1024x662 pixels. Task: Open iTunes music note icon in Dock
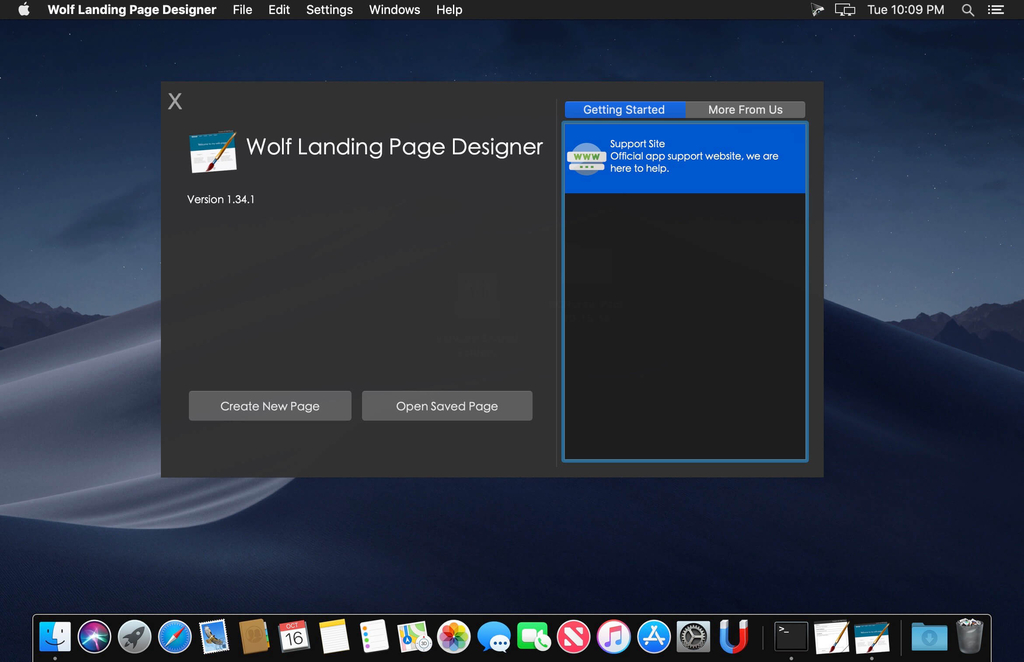tap(613, 637)
